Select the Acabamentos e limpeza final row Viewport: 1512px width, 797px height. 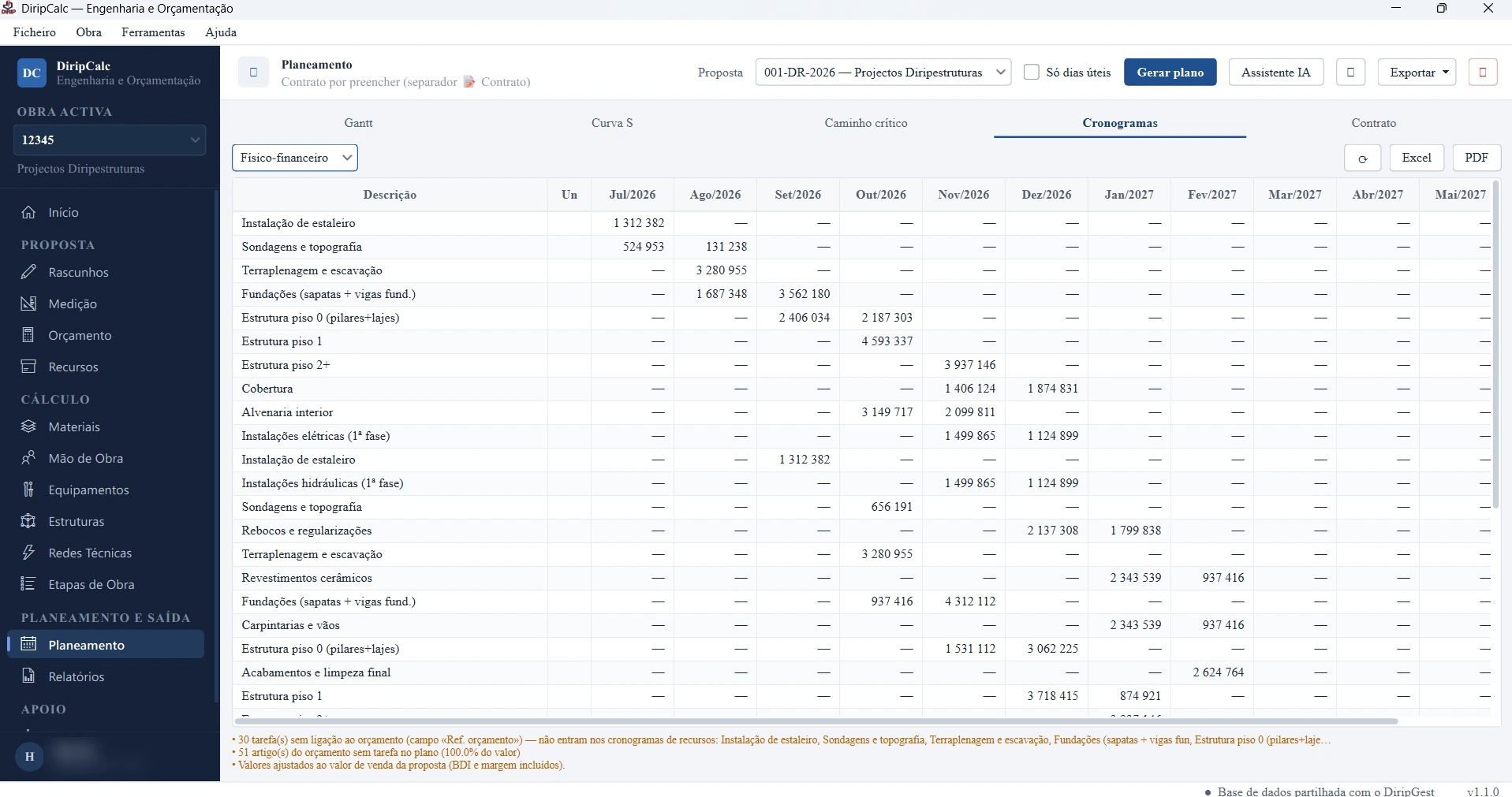[x=861, y=672]
